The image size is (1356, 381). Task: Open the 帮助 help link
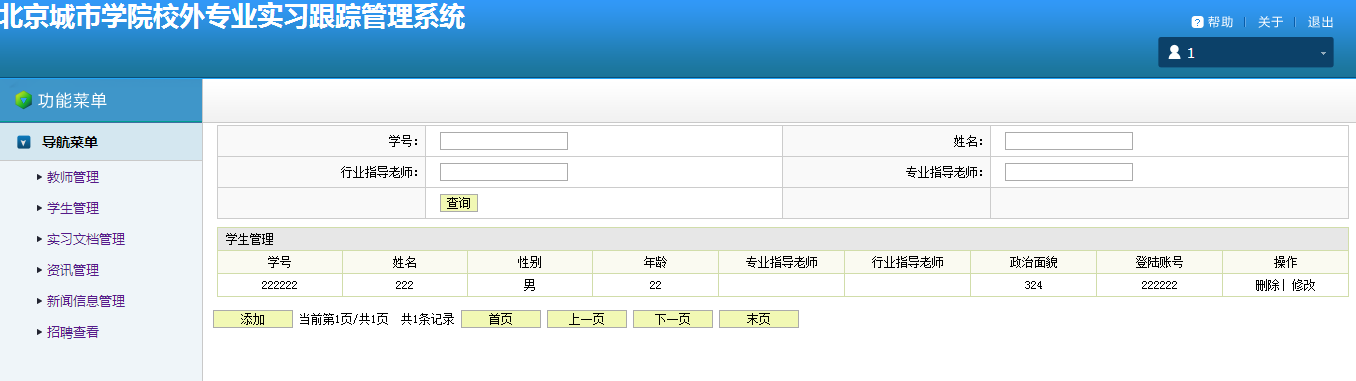click(1220, 22)
